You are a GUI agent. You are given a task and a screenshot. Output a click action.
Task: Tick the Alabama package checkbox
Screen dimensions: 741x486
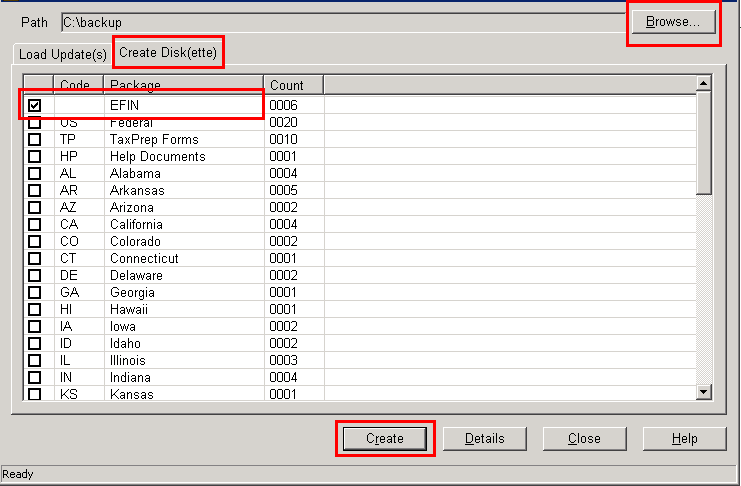tap(35, 173)
